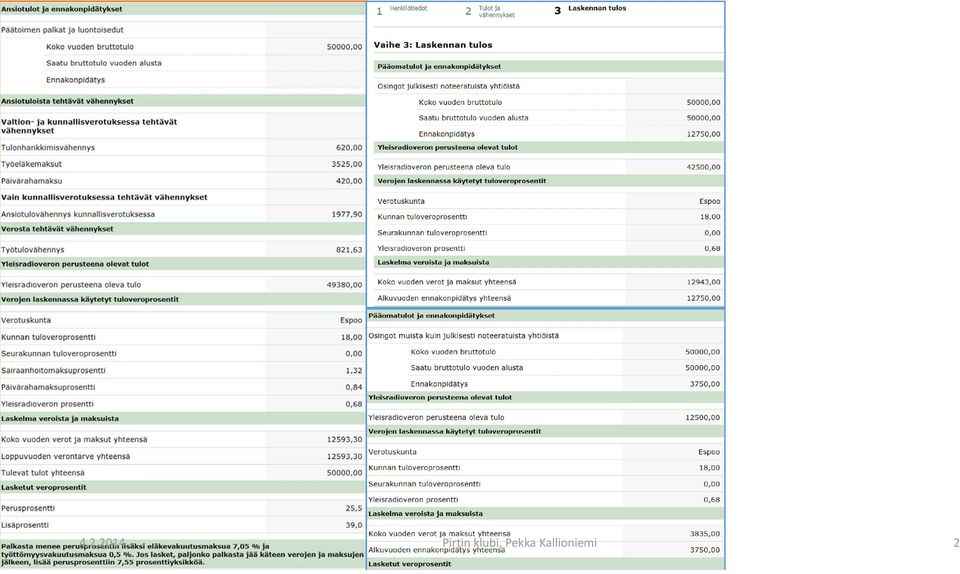
Task: Select step 3 Laskennan tulos tab
Action: coord(590,9)
